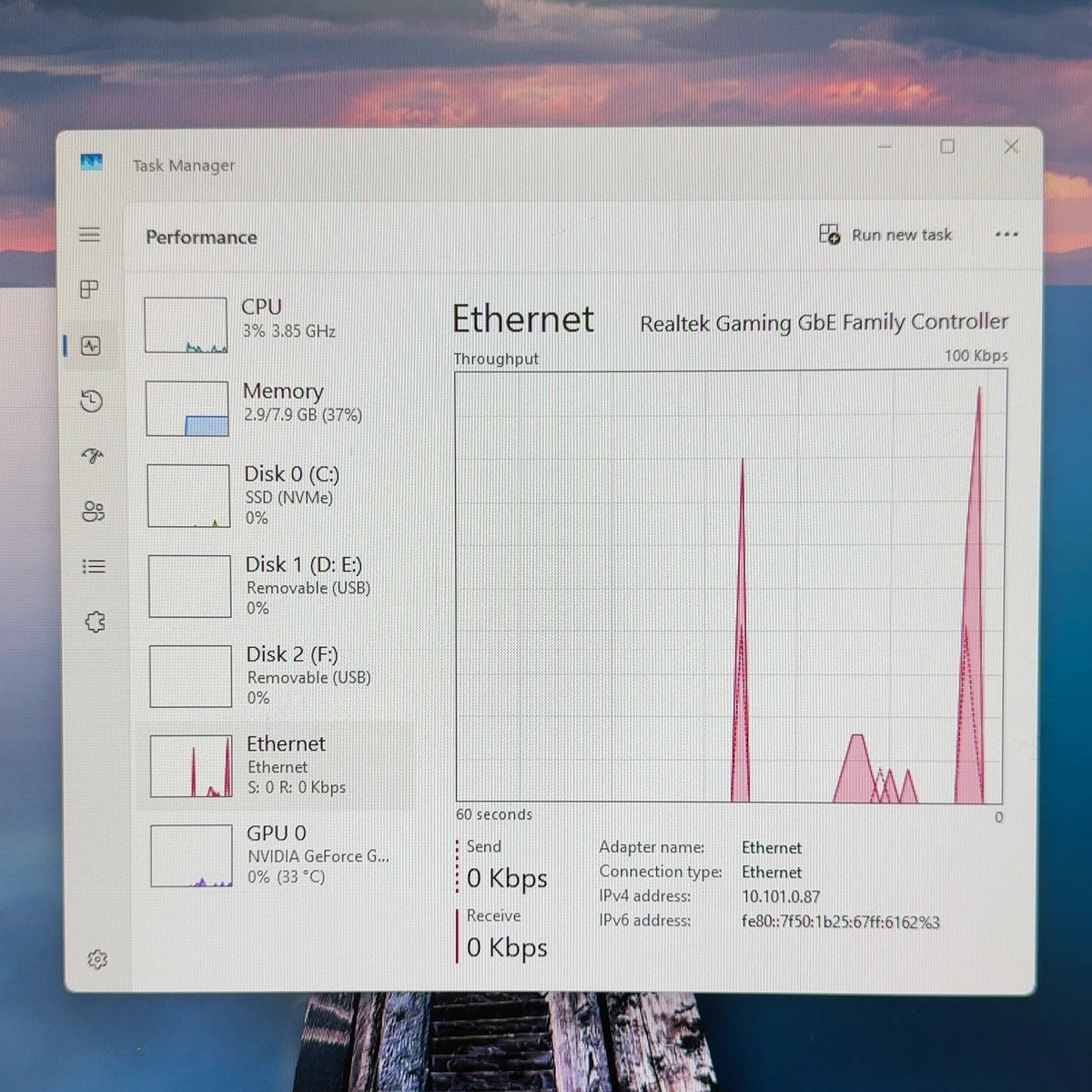Open the Details list icon
The width and height of the screenshot is (1092, 1092).
click(x=94, y=567)
